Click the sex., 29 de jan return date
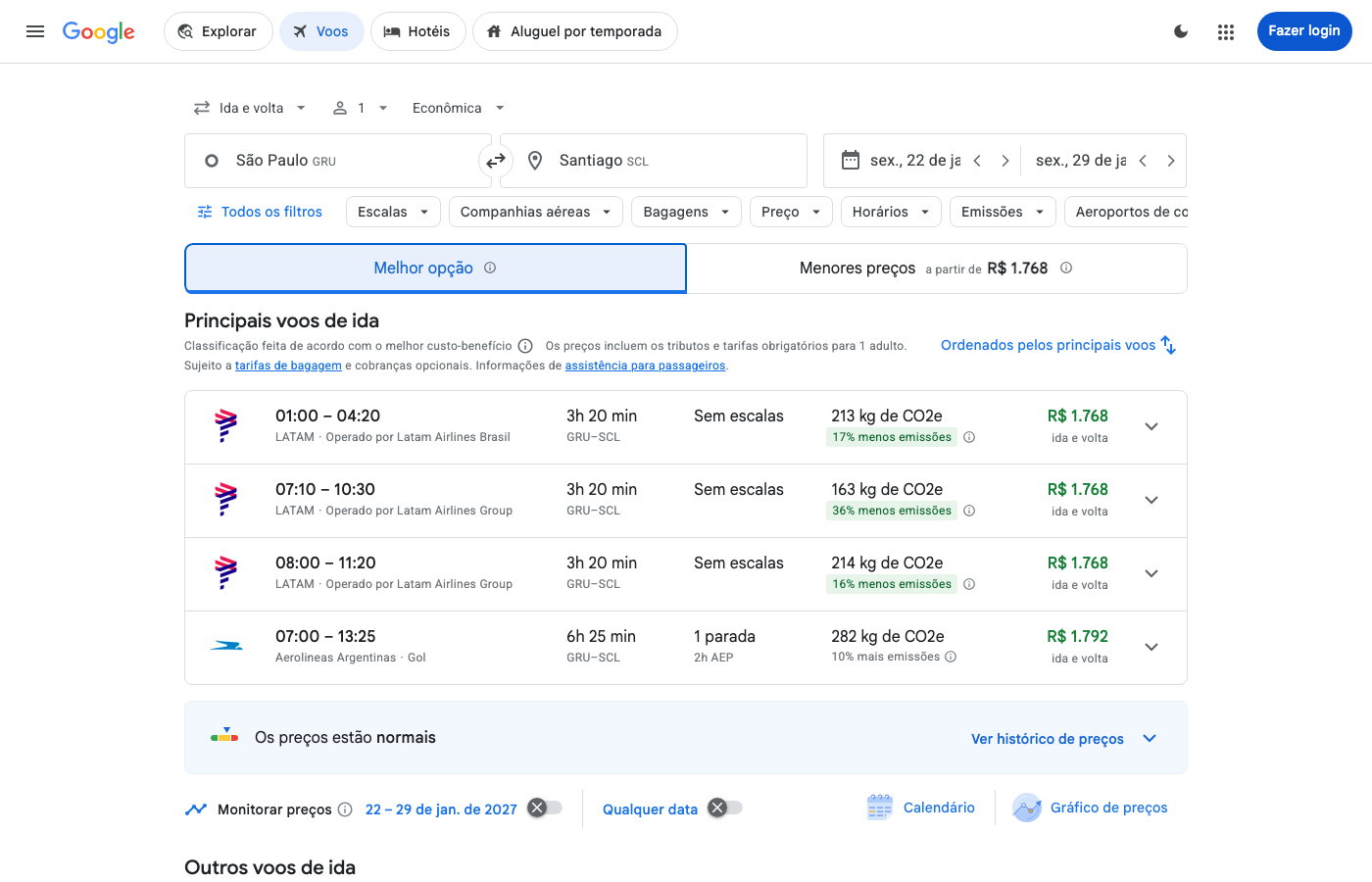This screenshot has width=1372, height=882. (1081, 161)
